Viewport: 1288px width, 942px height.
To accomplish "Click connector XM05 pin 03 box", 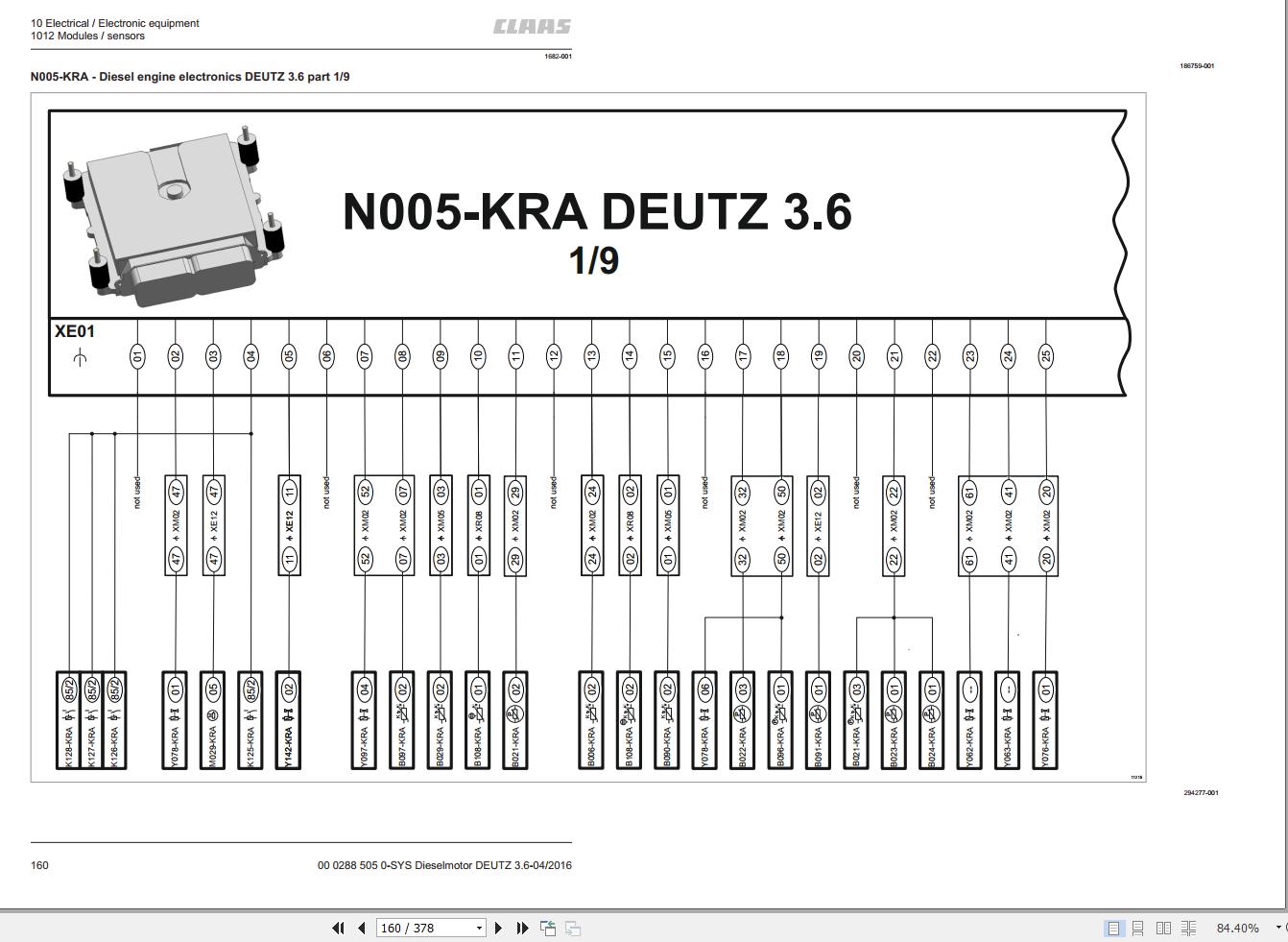I will click(441, 525).
